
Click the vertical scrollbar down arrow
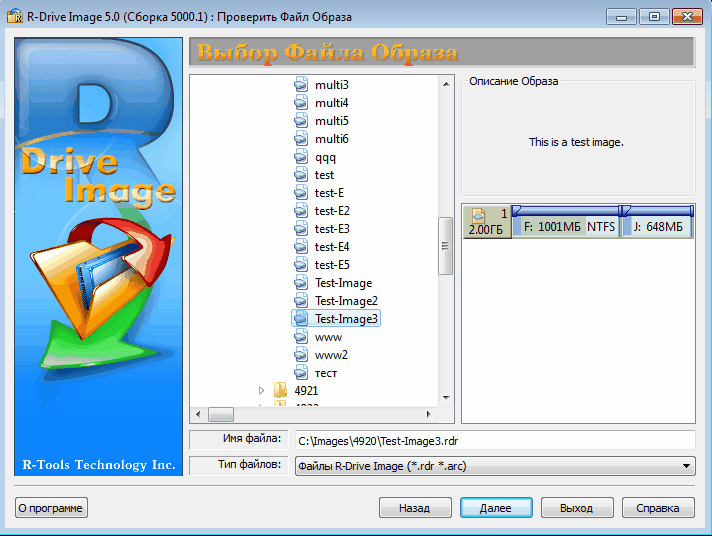coord(446,397)
